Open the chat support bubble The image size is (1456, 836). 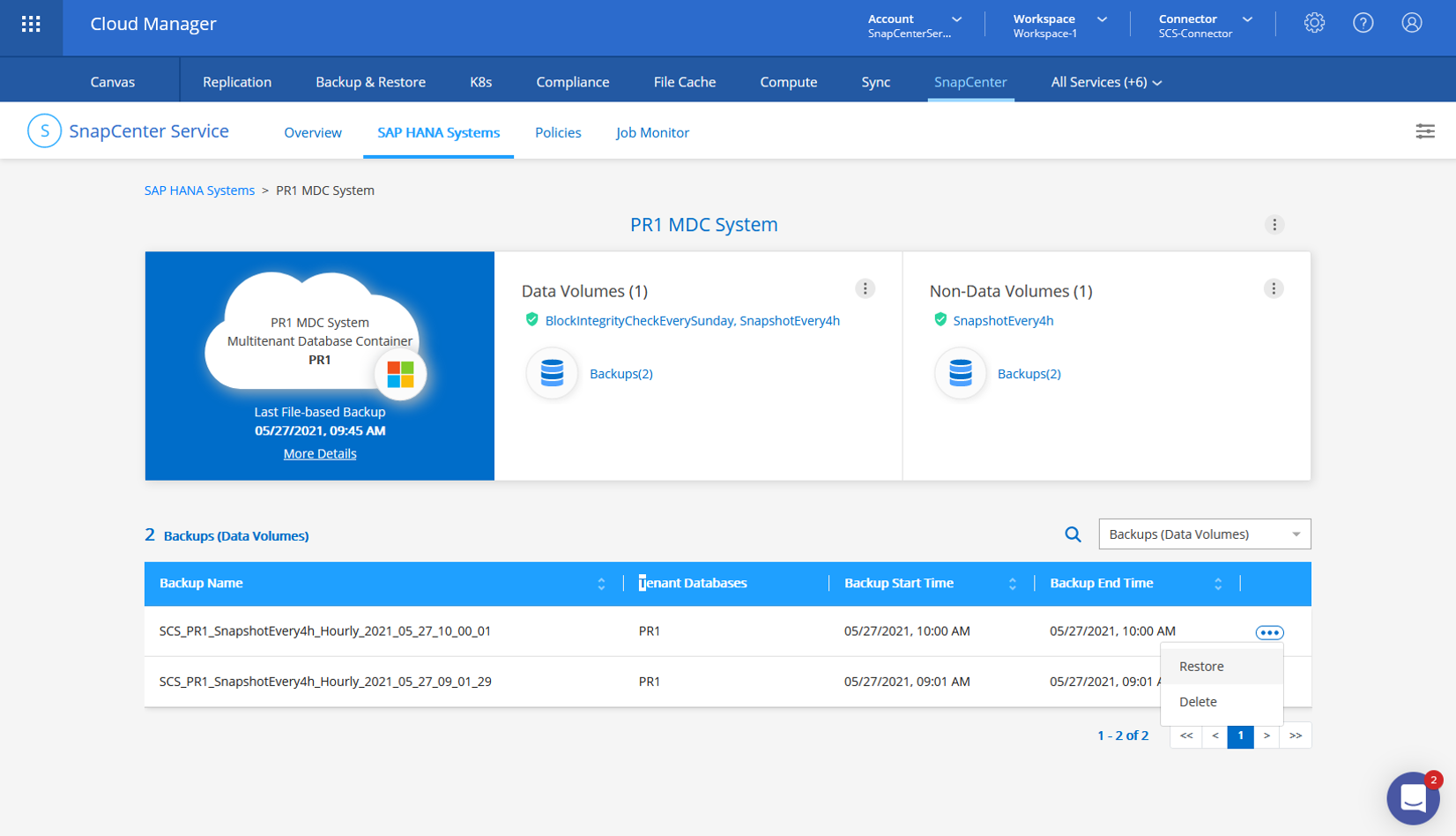(1413, 798)
